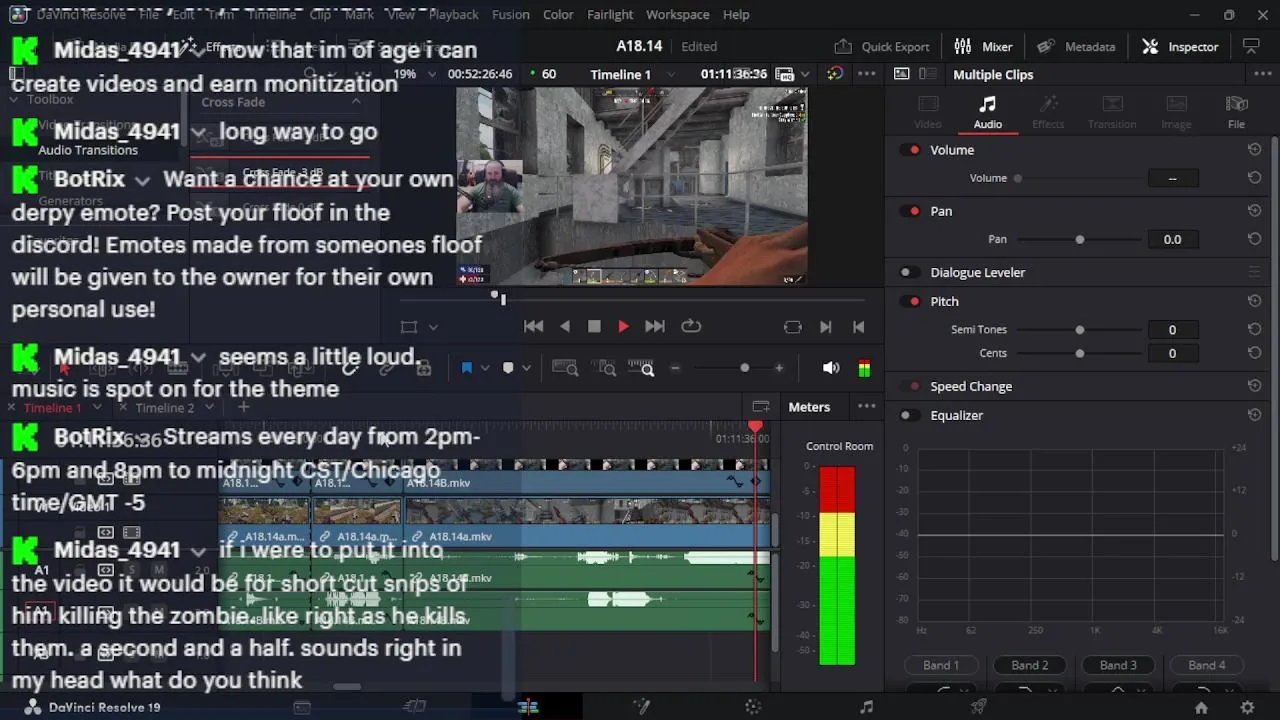This screenshot has width=1280, height=720.
Task: Open the Playback menu
Action: pos(453,14)
